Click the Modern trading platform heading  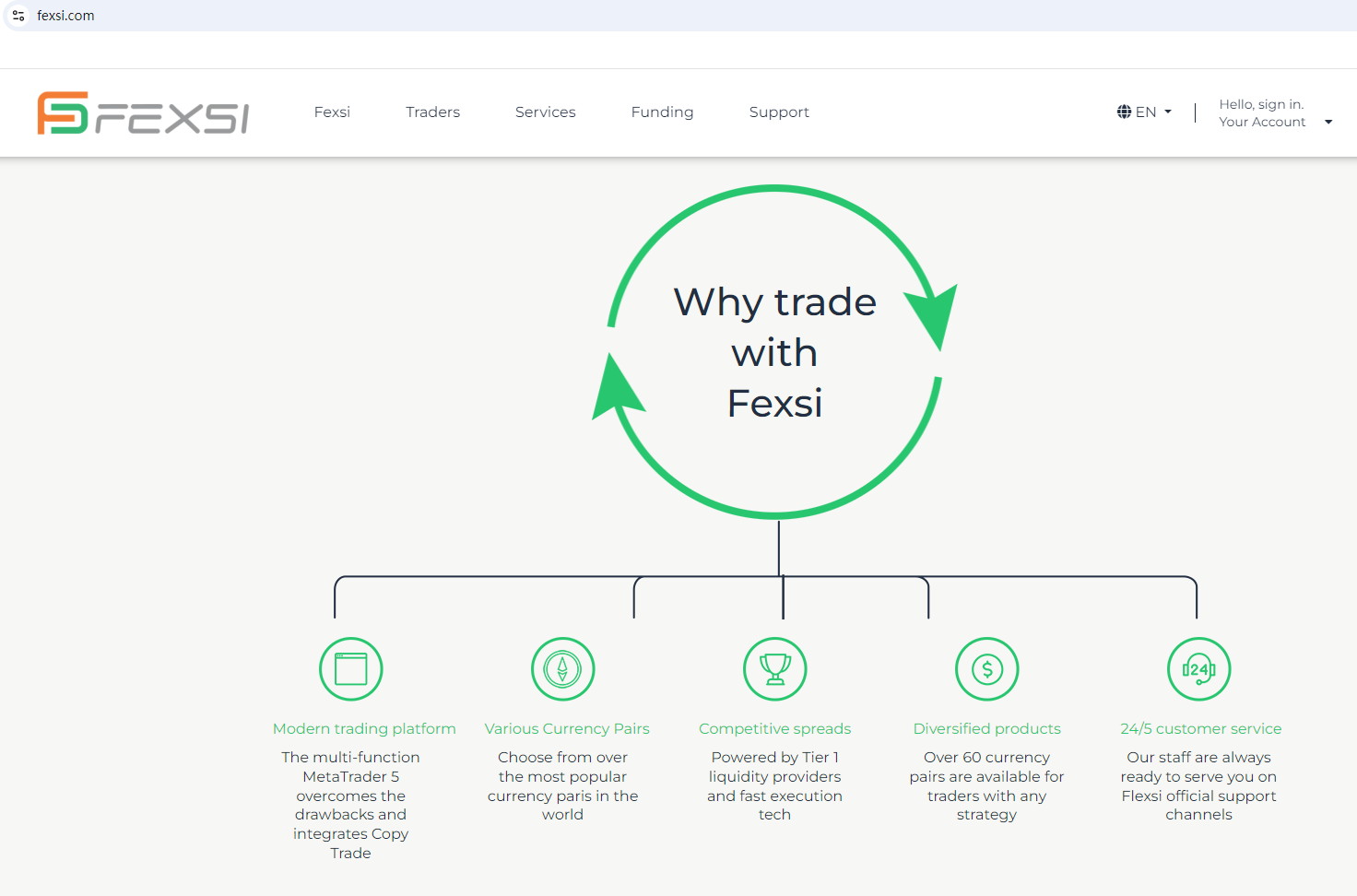(x=364, y=728)
